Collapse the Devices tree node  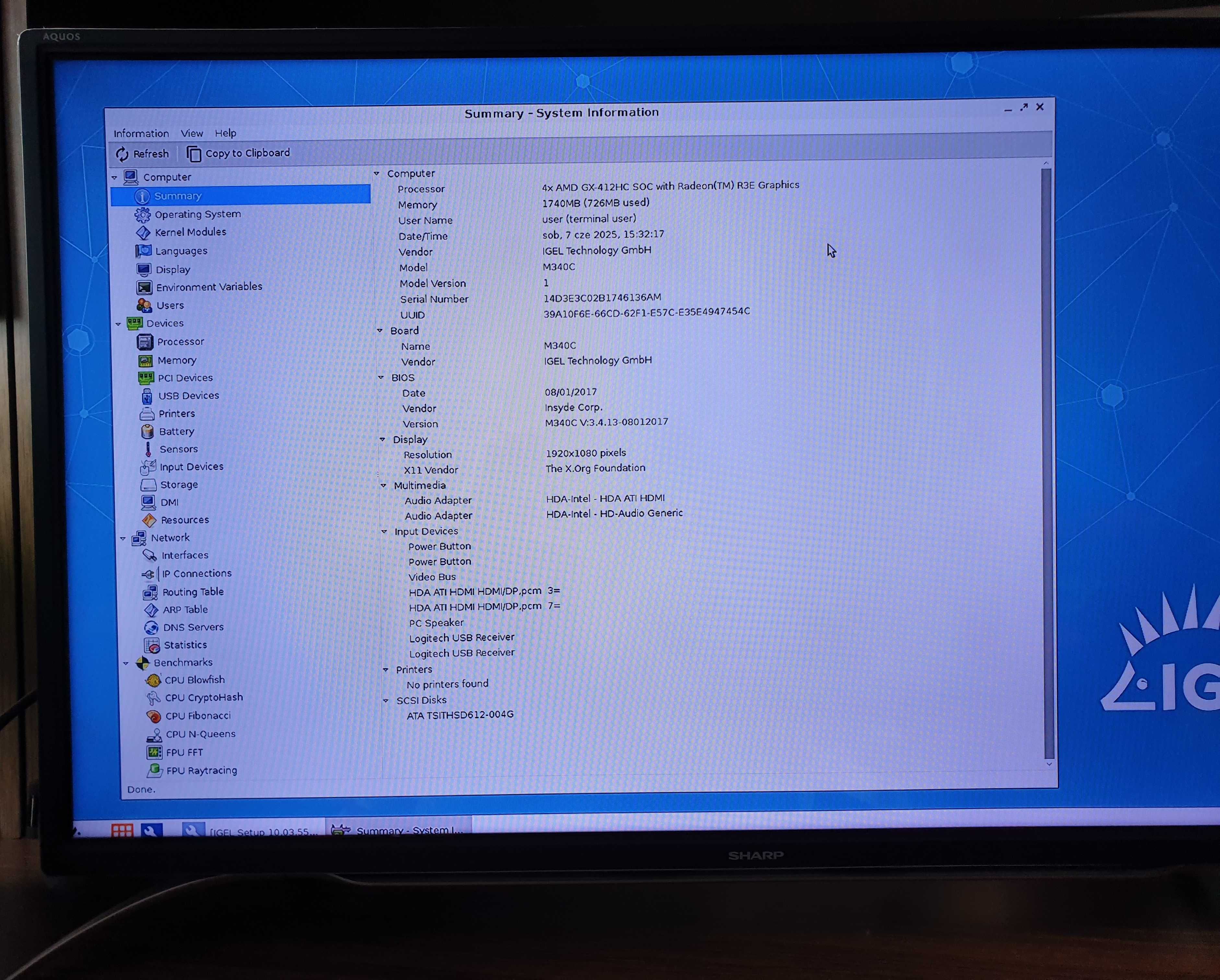click(118, 324)
